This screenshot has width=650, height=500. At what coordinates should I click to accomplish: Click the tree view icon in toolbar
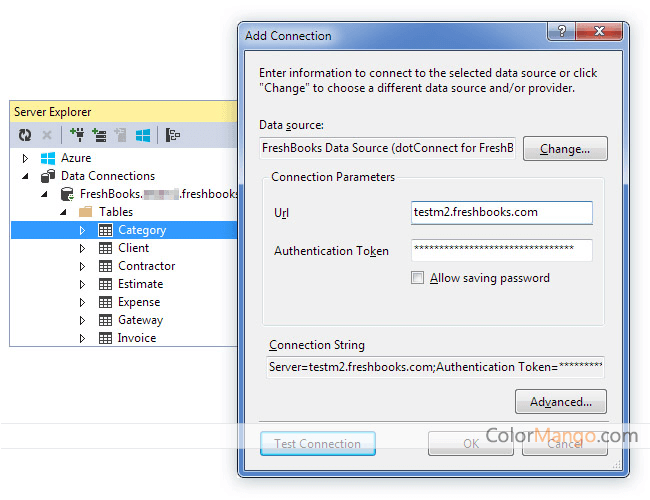pyautogui.click(x=172, y=135)
